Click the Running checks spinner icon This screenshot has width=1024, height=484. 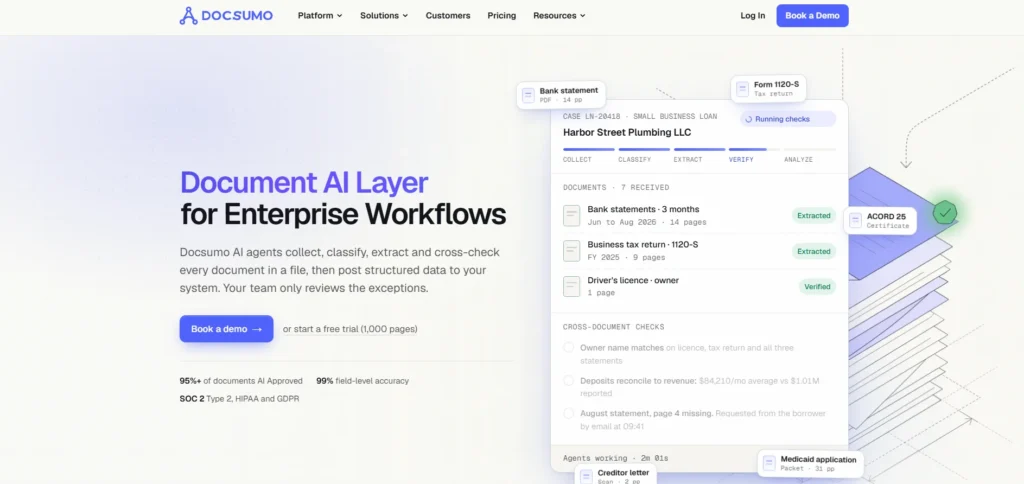[x=749, y=120]
